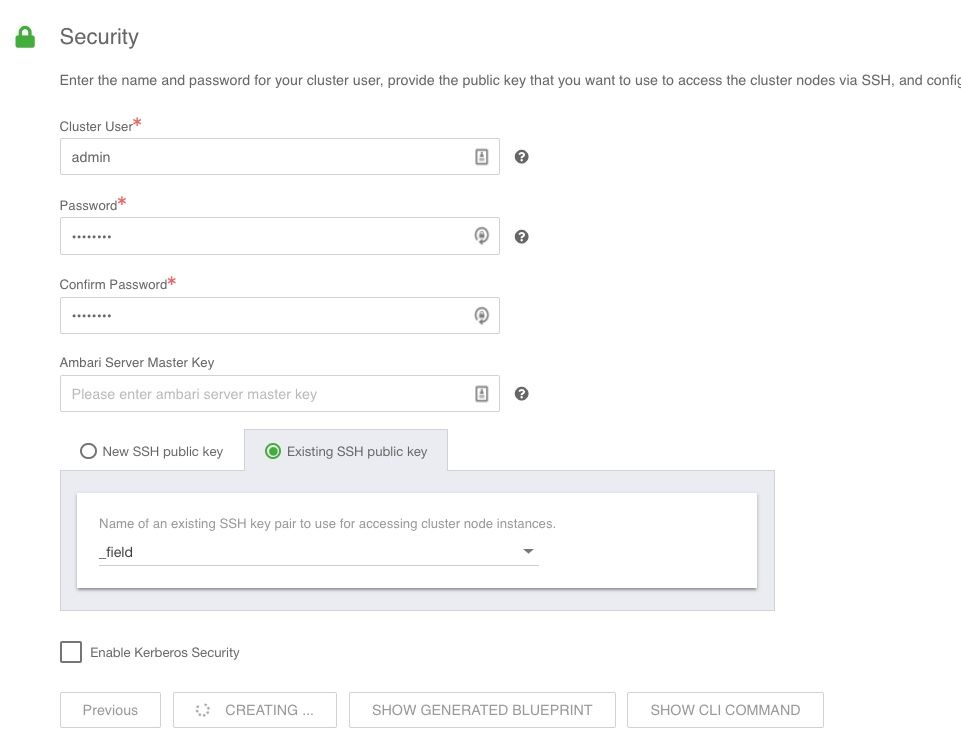Open help for Ambari Server Master Key

coord(521,394)
